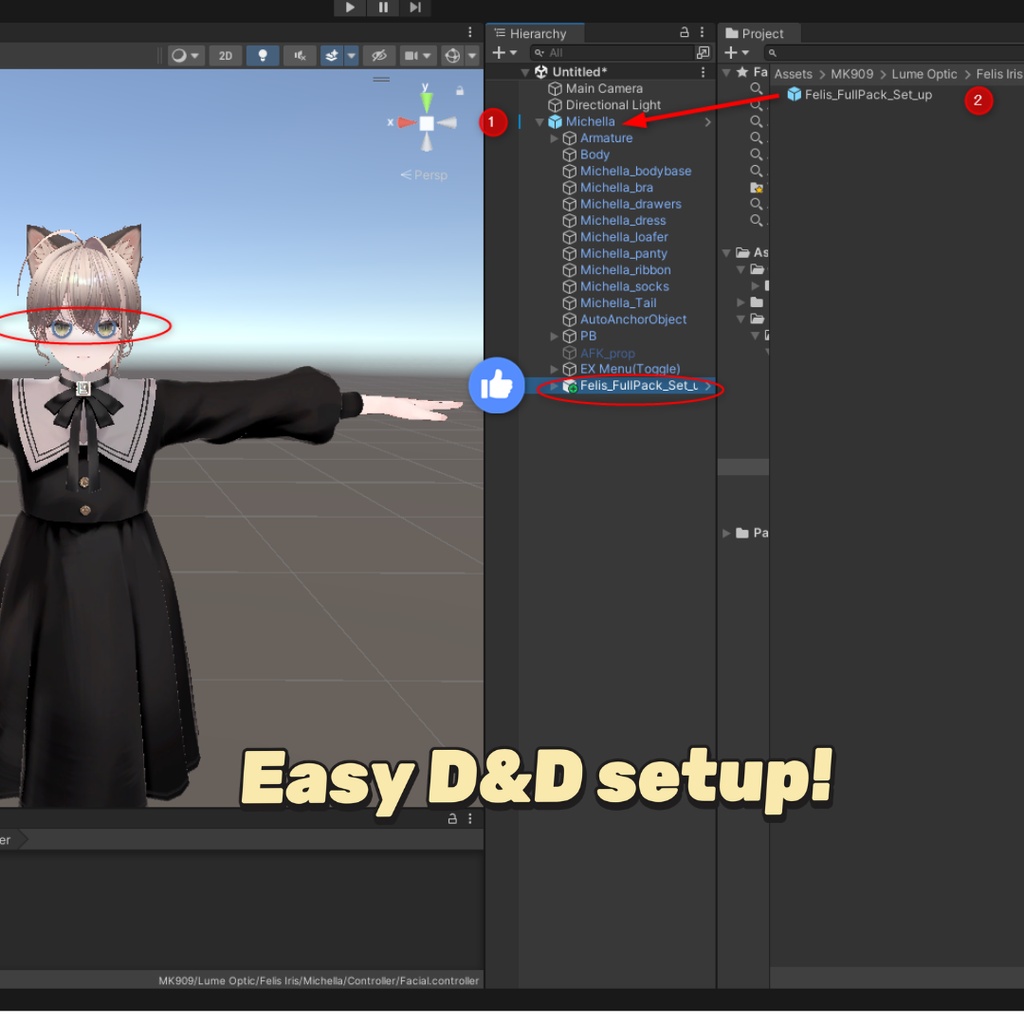Select Main Camera in Hierarchy
Image resolution: width=1024 pixels, height=1024 pixels.
[604, 88]
